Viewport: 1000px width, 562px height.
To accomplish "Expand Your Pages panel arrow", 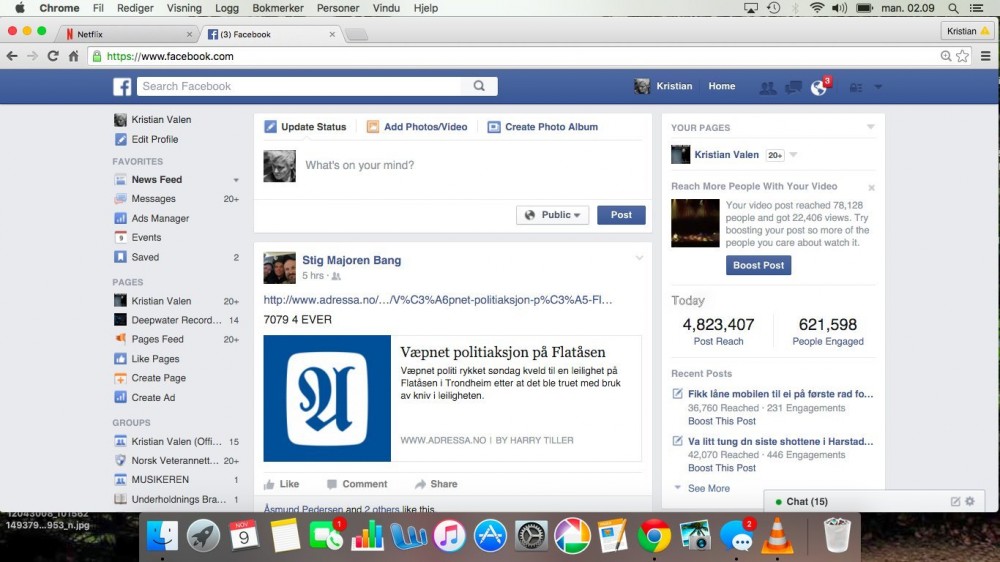I will pyautogui.click(x=871, y=127).
